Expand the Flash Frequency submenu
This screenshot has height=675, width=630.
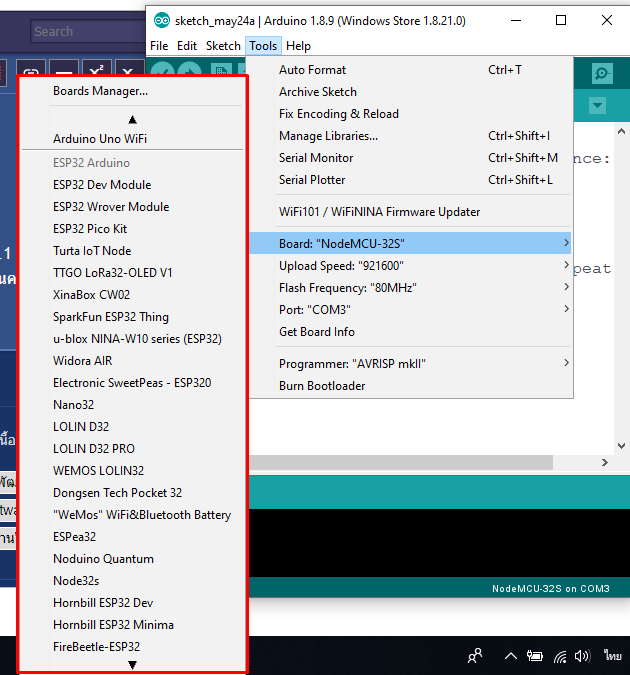(x=411, y=287)
